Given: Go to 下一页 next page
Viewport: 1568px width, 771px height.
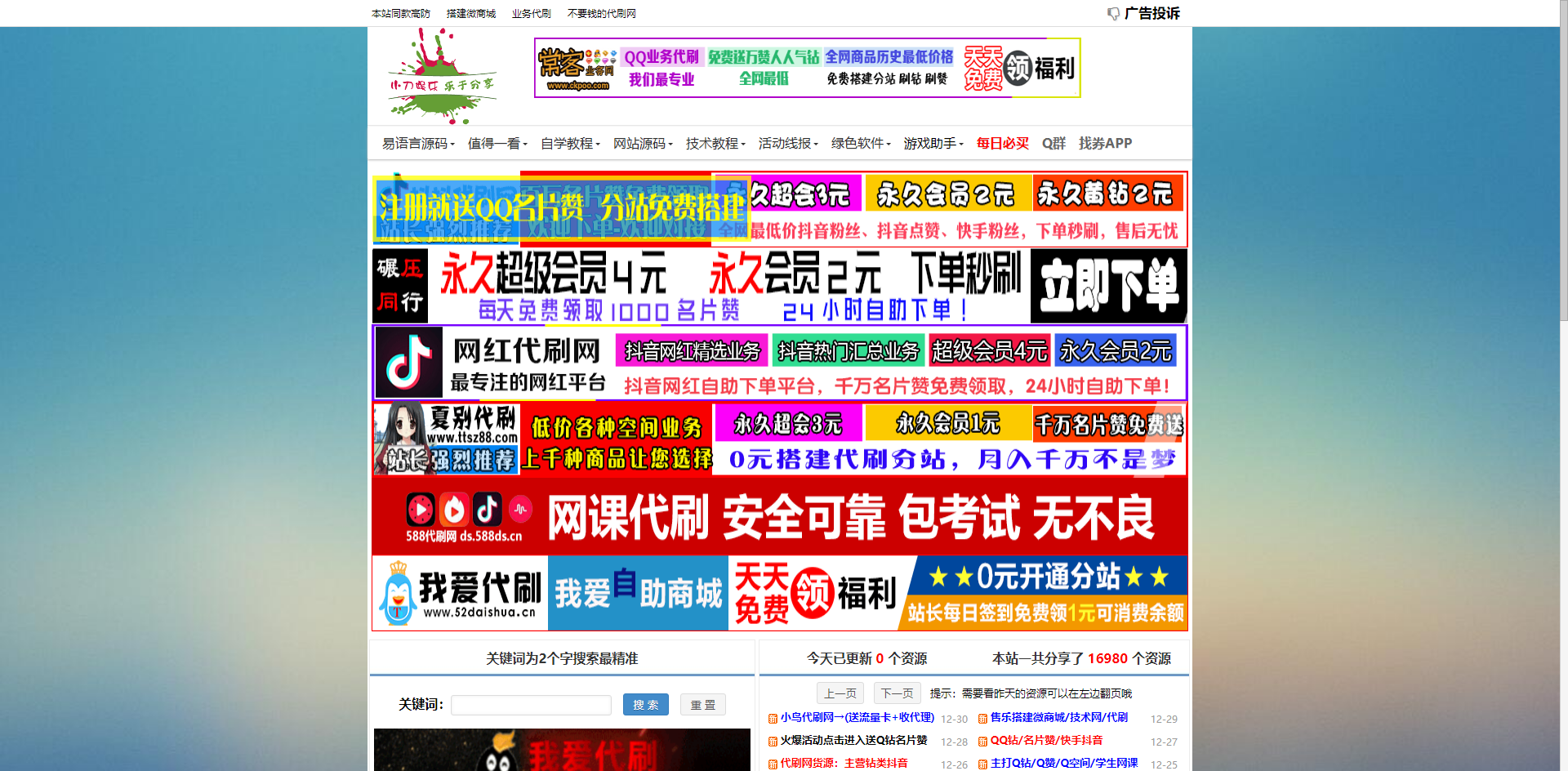Looking at the screenshot, I should point(898,693).
